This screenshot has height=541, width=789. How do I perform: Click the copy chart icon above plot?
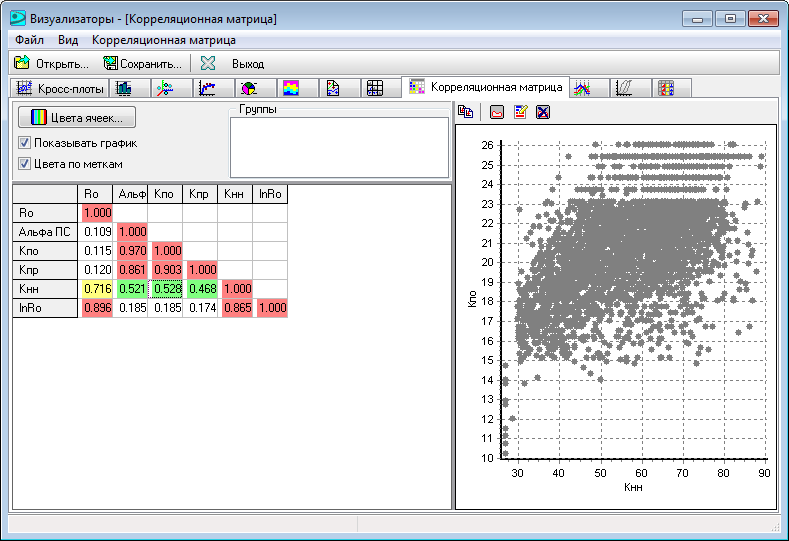coord(465,112)
